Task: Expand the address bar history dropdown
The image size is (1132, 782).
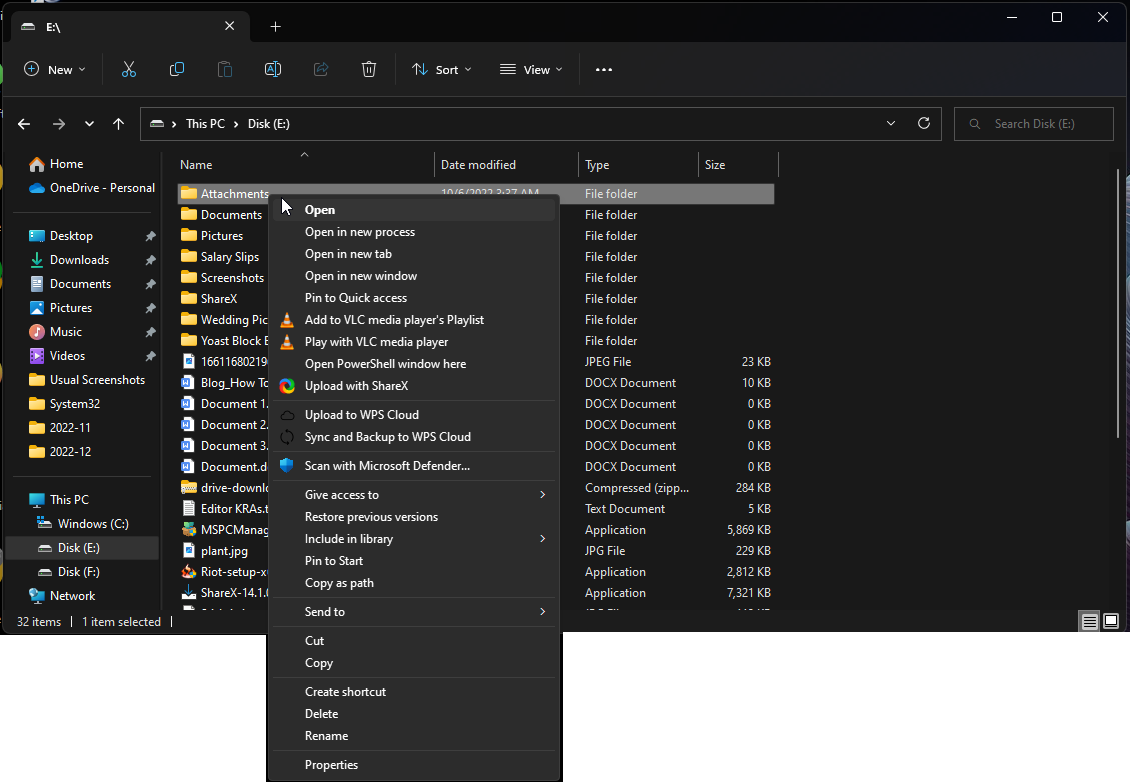Action: [x=891, y=123]
